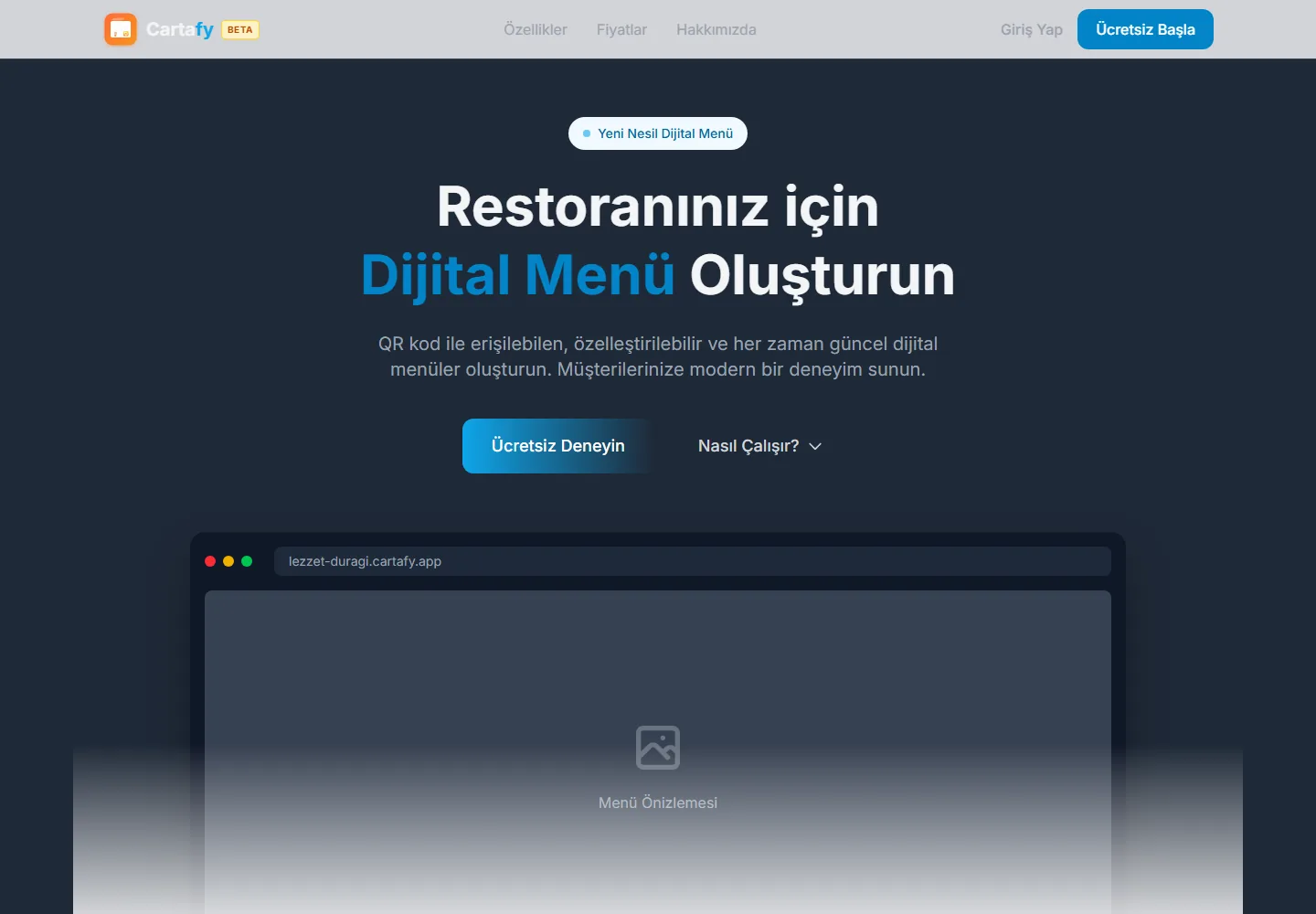Open the Hakkımızda nav item

(716, 29)
